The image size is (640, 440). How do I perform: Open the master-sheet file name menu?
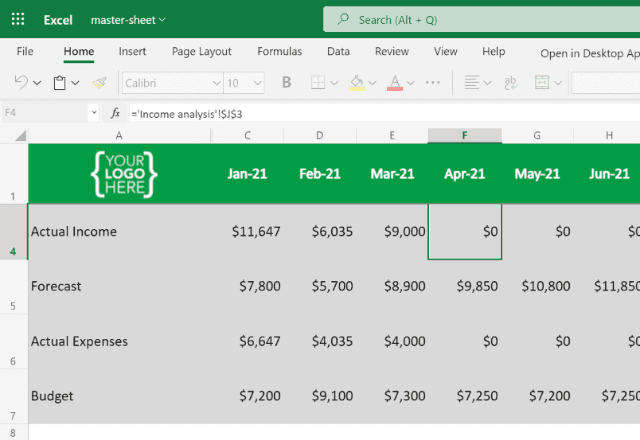point(128,20)
